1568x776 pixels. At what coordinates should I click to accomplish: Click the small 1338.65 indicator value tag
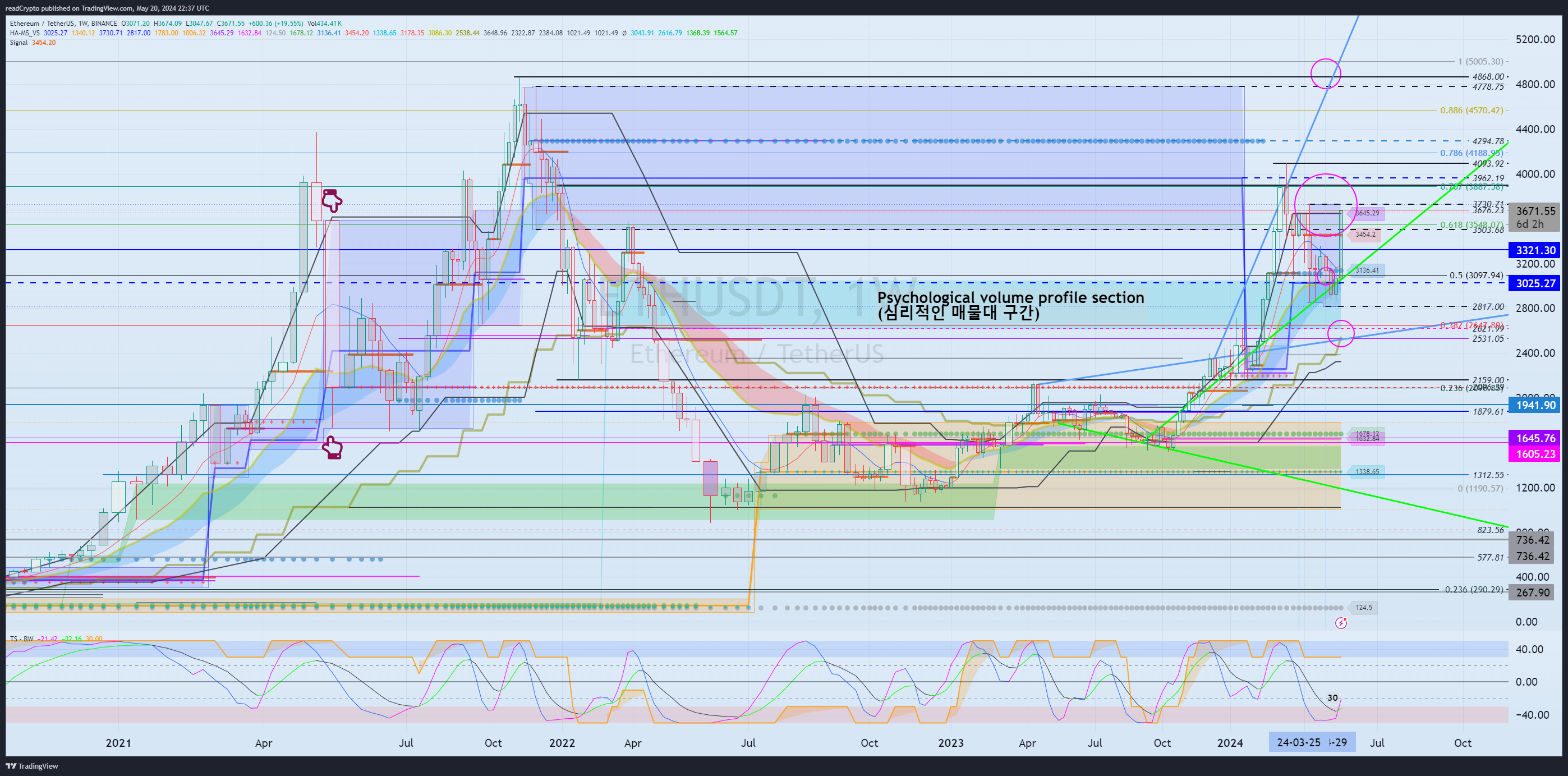click(x=1367, y=472)
